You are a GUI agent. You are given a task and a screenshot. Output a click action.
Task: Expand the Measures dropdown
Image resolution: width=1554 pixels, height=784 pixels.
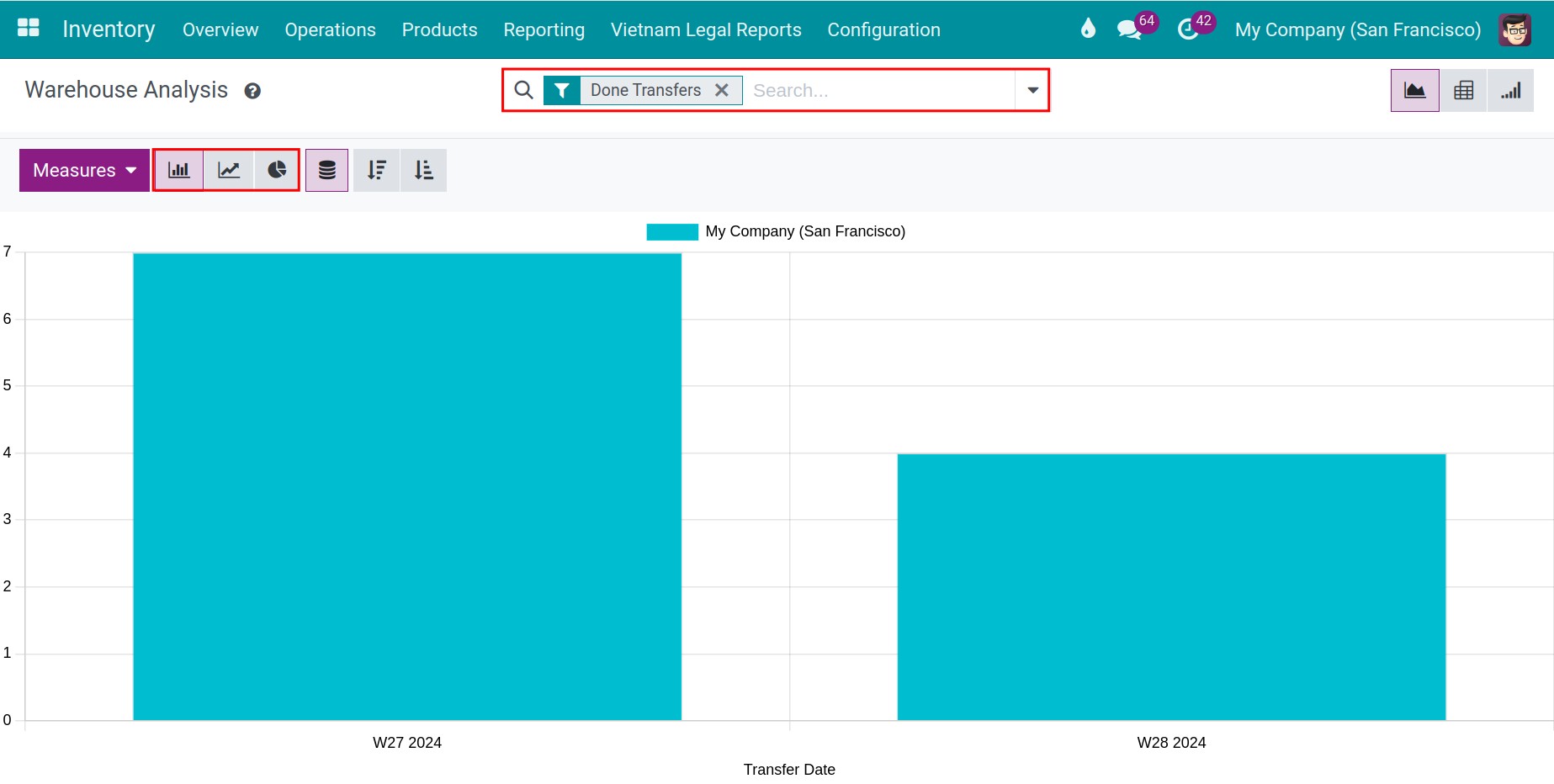(84, 170)
